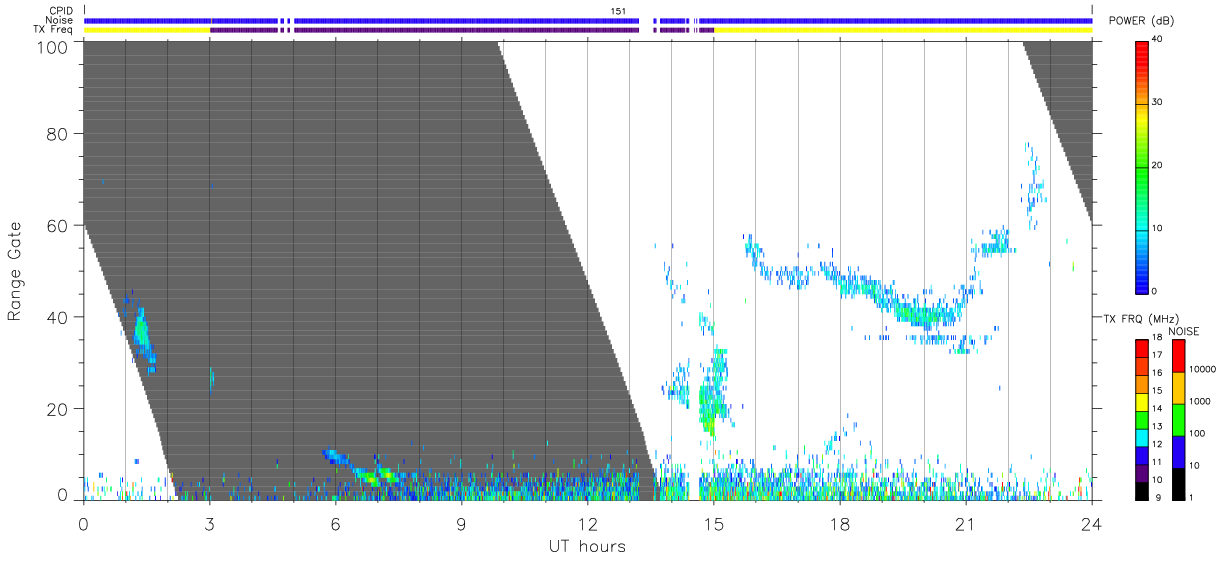Click the '80' tick on Range Gate axis
The image size is (1228, 567).
(x=56, y=134)
